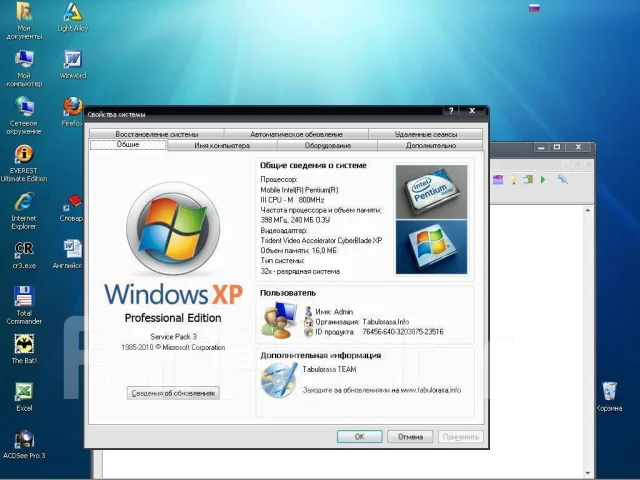Viewport: 640px width, 480px height.
Task: Click the Отмена button
Action: point(410,436)
